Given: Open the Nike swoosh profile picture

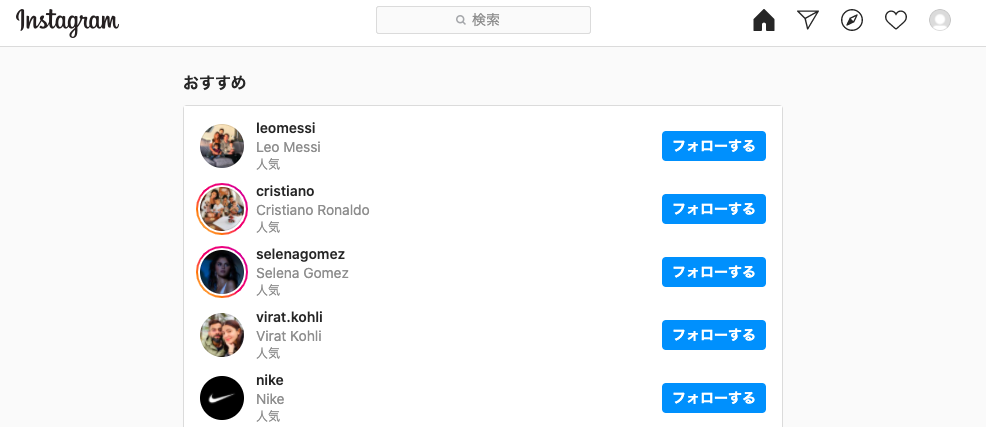Looking at the screenshot, I should click(222, 398).
